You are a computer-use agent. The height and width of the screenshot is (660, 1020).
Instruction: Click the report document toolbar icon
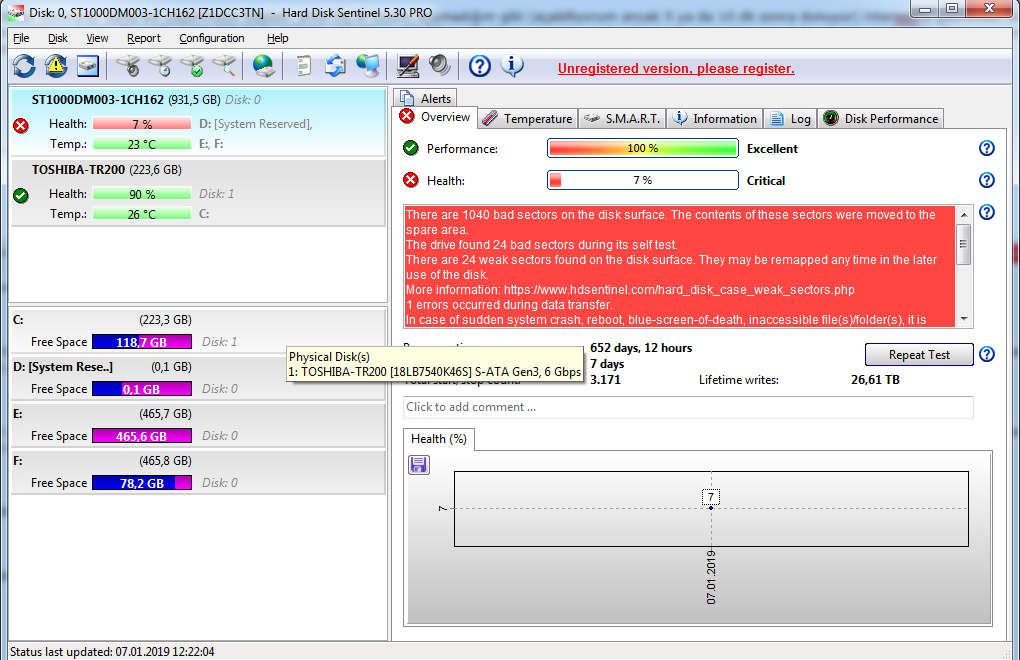[303, 66]
